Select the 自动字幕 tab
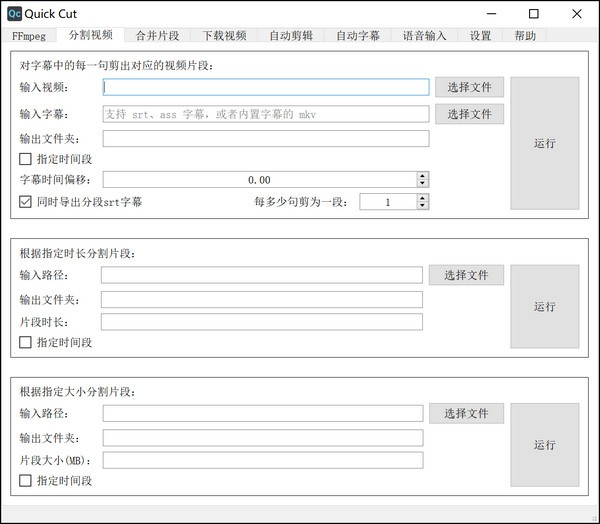Screen dimensions: 600x524 tap(358, 36)
